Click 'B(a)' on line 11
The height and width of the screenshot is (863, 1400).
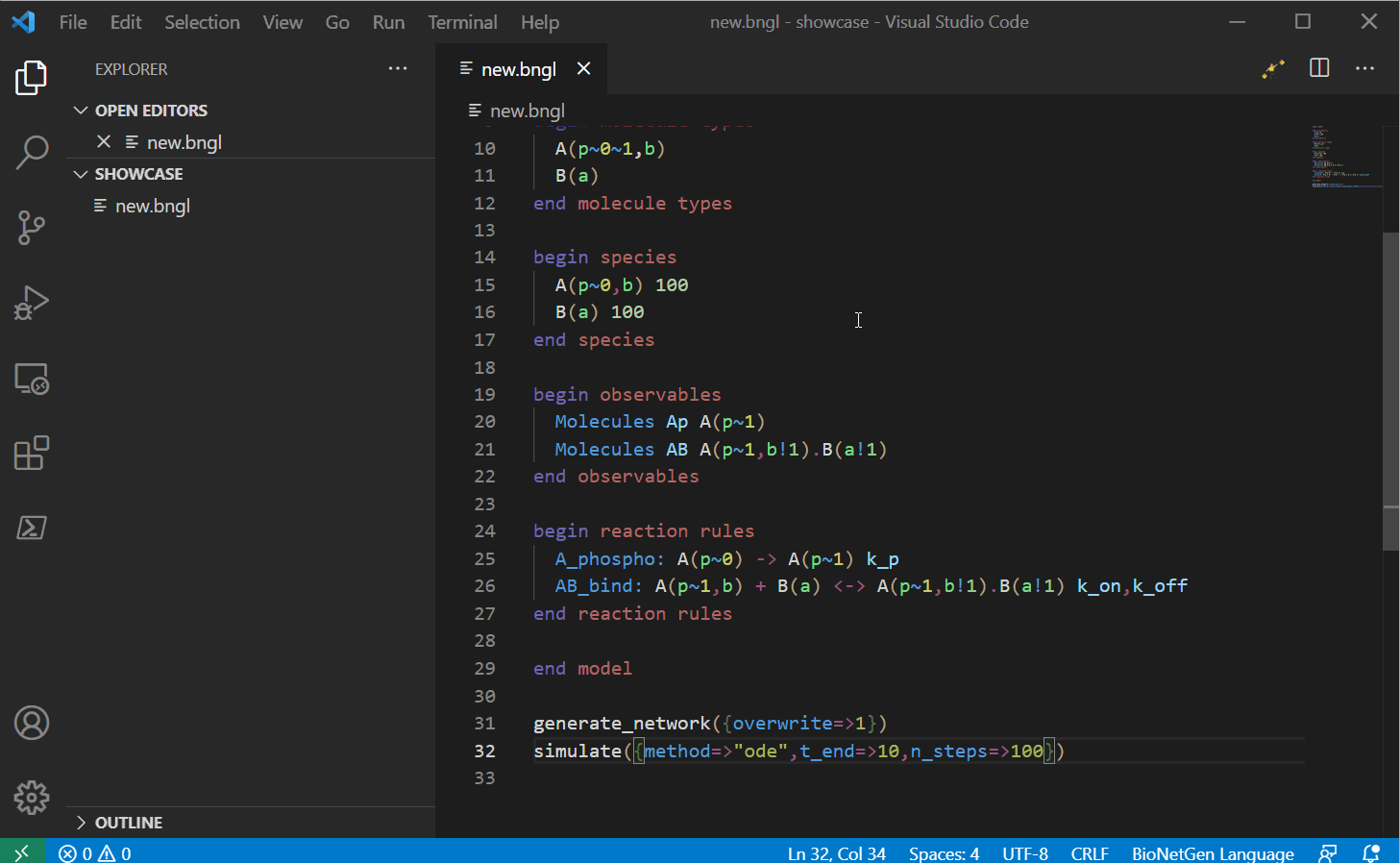pos(577,175)
